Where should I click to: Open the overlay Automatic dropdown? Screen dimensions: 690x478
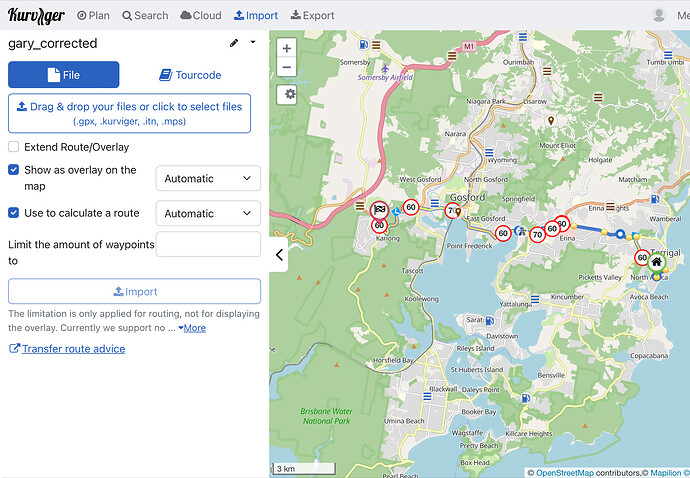point(208,179)
